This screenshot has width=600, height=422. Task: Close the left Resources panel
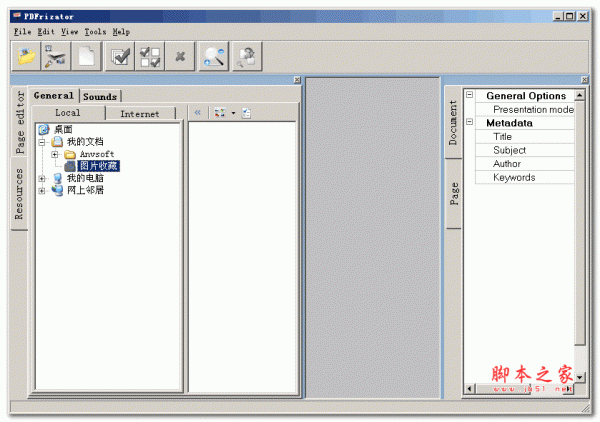point(297,80)
